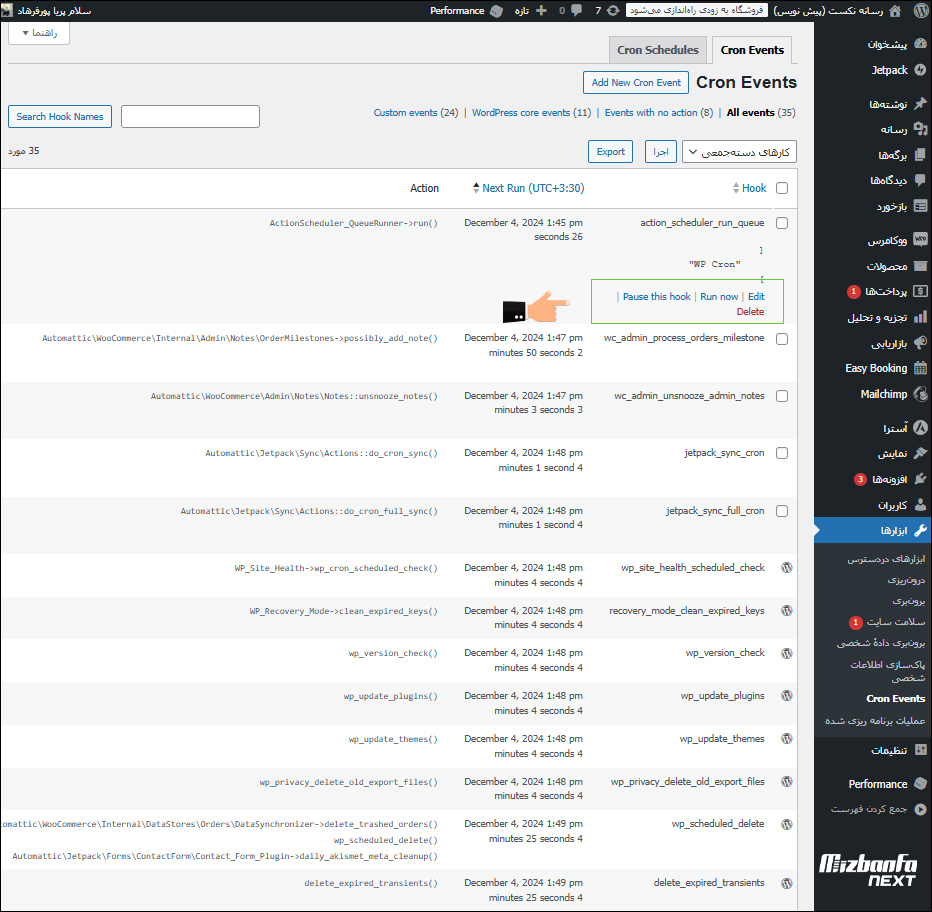Switch to Cron Schedules tab
Viewport: 932px width, 912px height.
pos(657,50)
